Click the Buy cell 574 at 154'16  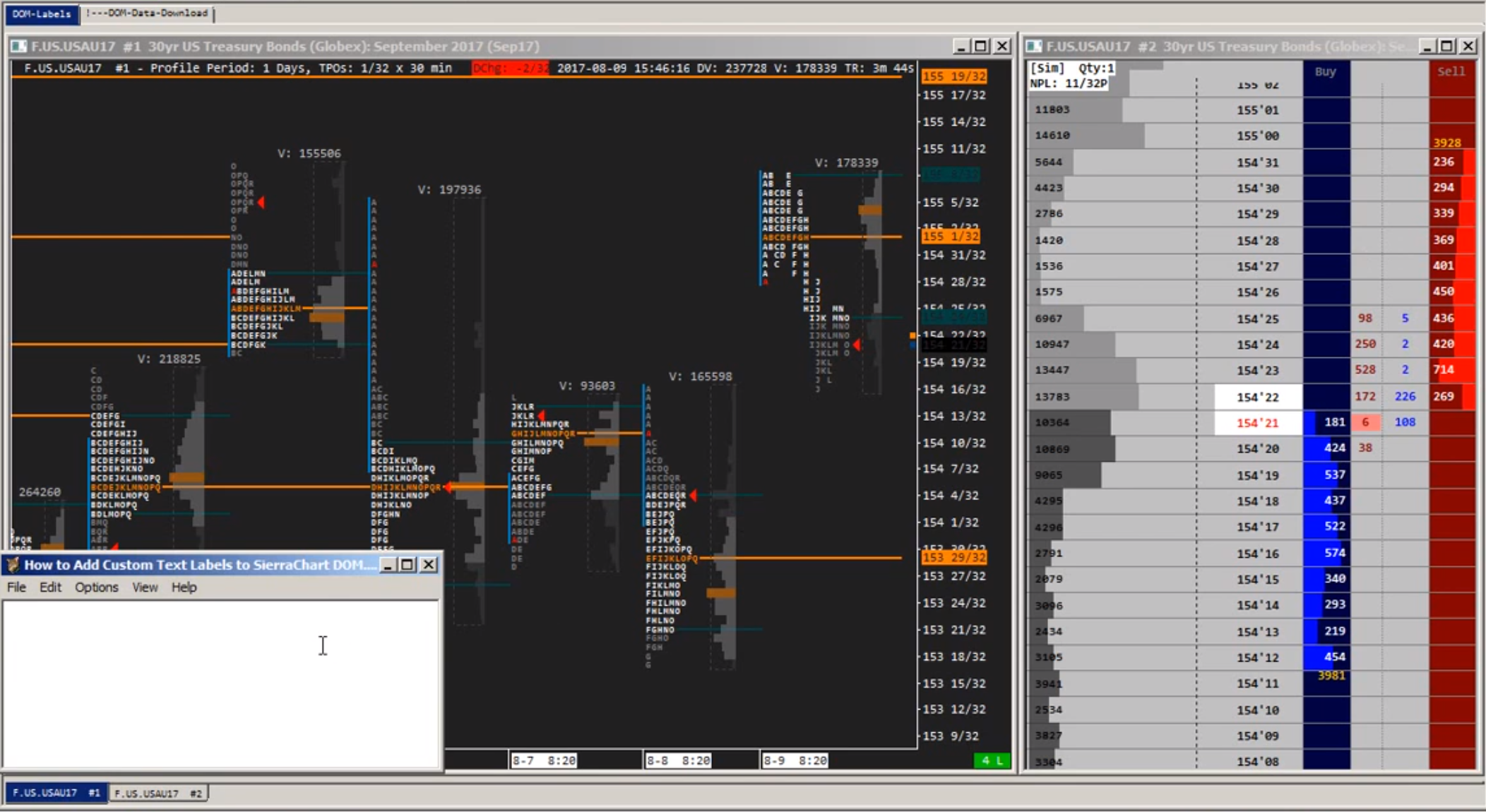point(1327,553)
